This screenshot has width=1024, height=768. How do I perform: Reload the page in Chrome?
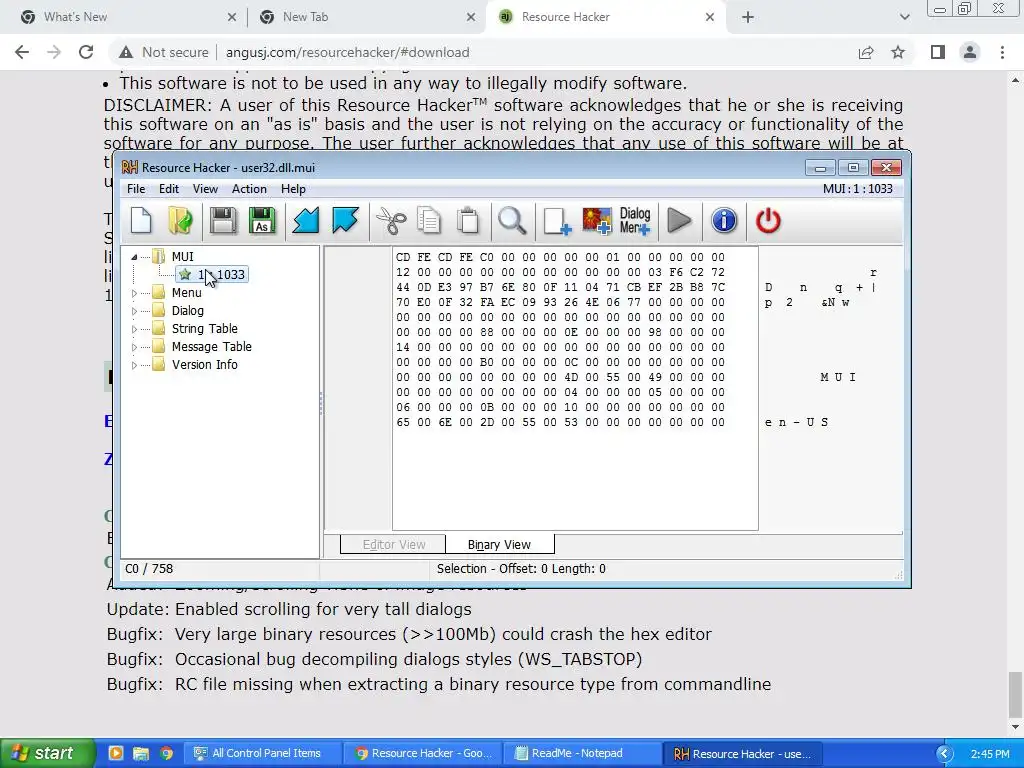point(86,52)
